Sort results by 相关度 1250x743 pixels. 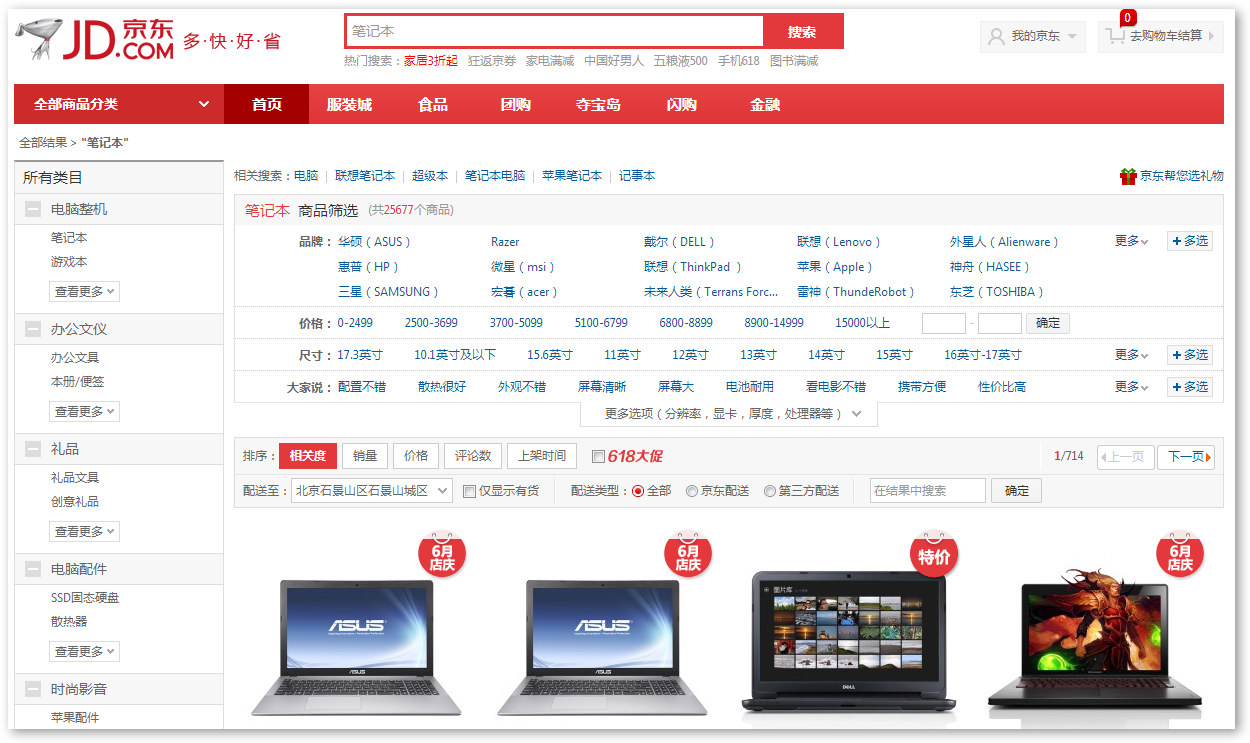coord(308,456)
